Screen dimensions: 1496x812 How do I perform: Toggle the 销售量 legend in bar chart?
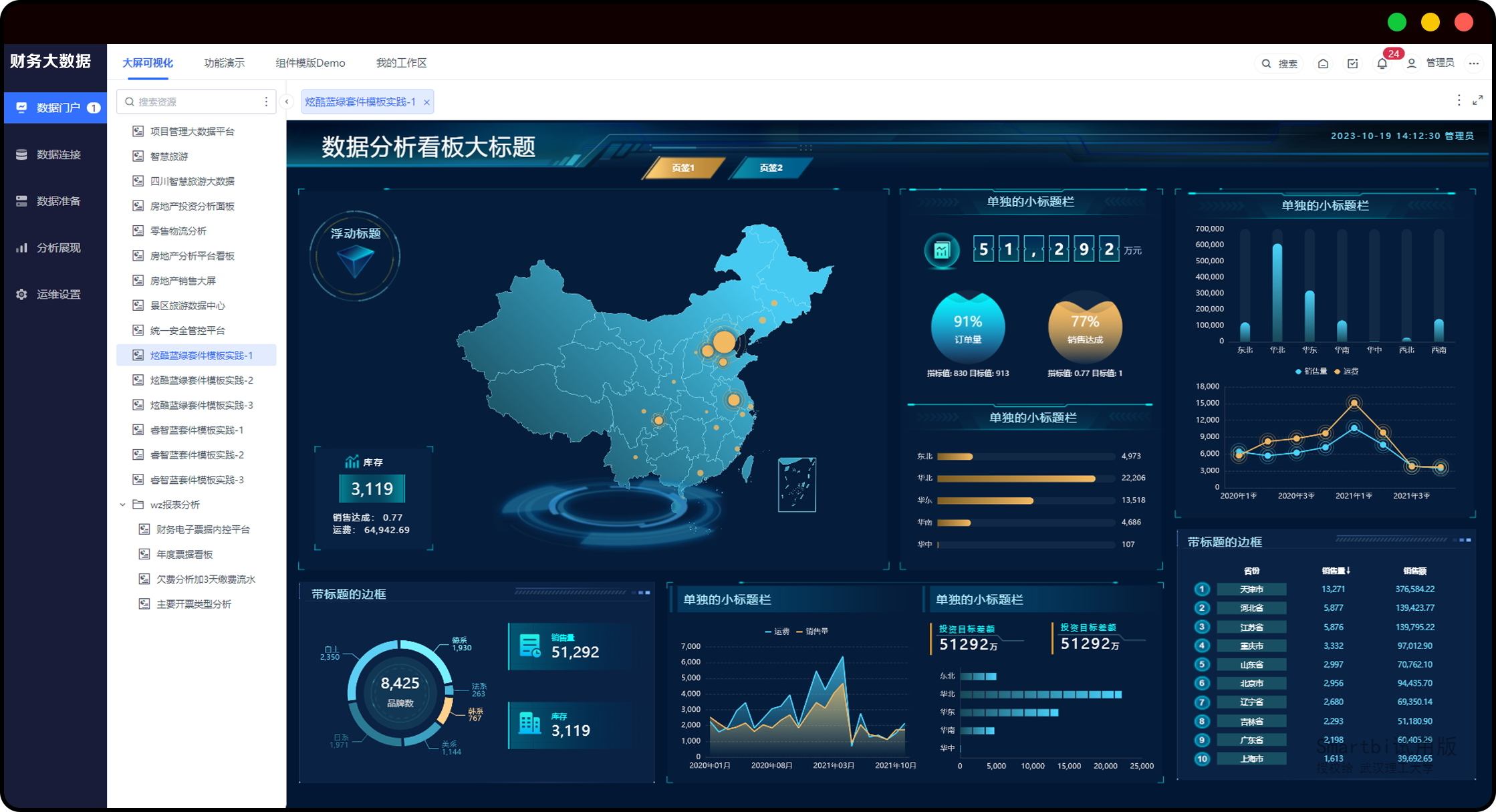[x=1311, y=372]
